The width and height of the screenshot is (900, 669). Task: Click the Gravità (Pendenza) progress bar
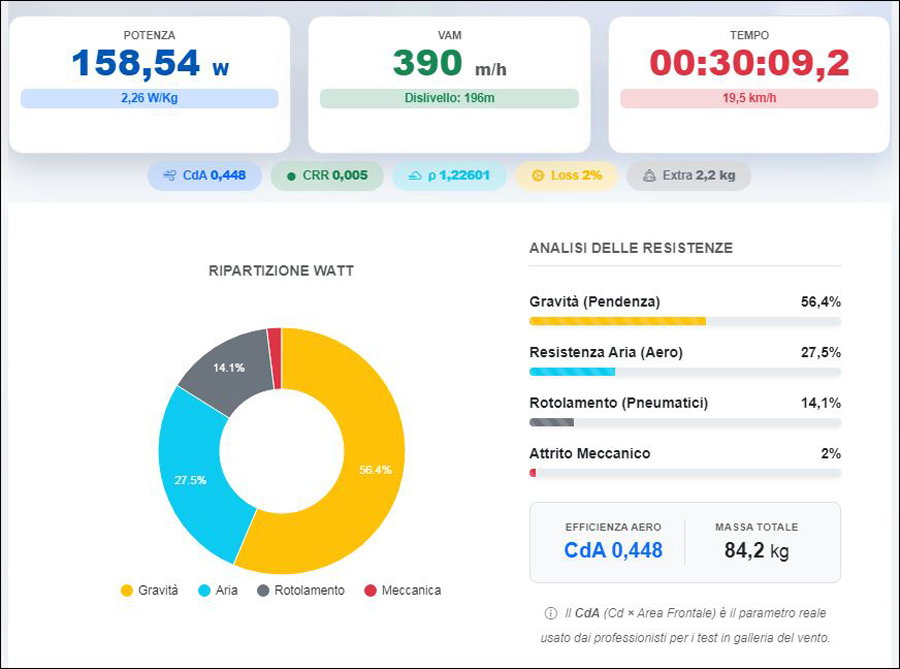pyautogui.click(x=685, y=321)
